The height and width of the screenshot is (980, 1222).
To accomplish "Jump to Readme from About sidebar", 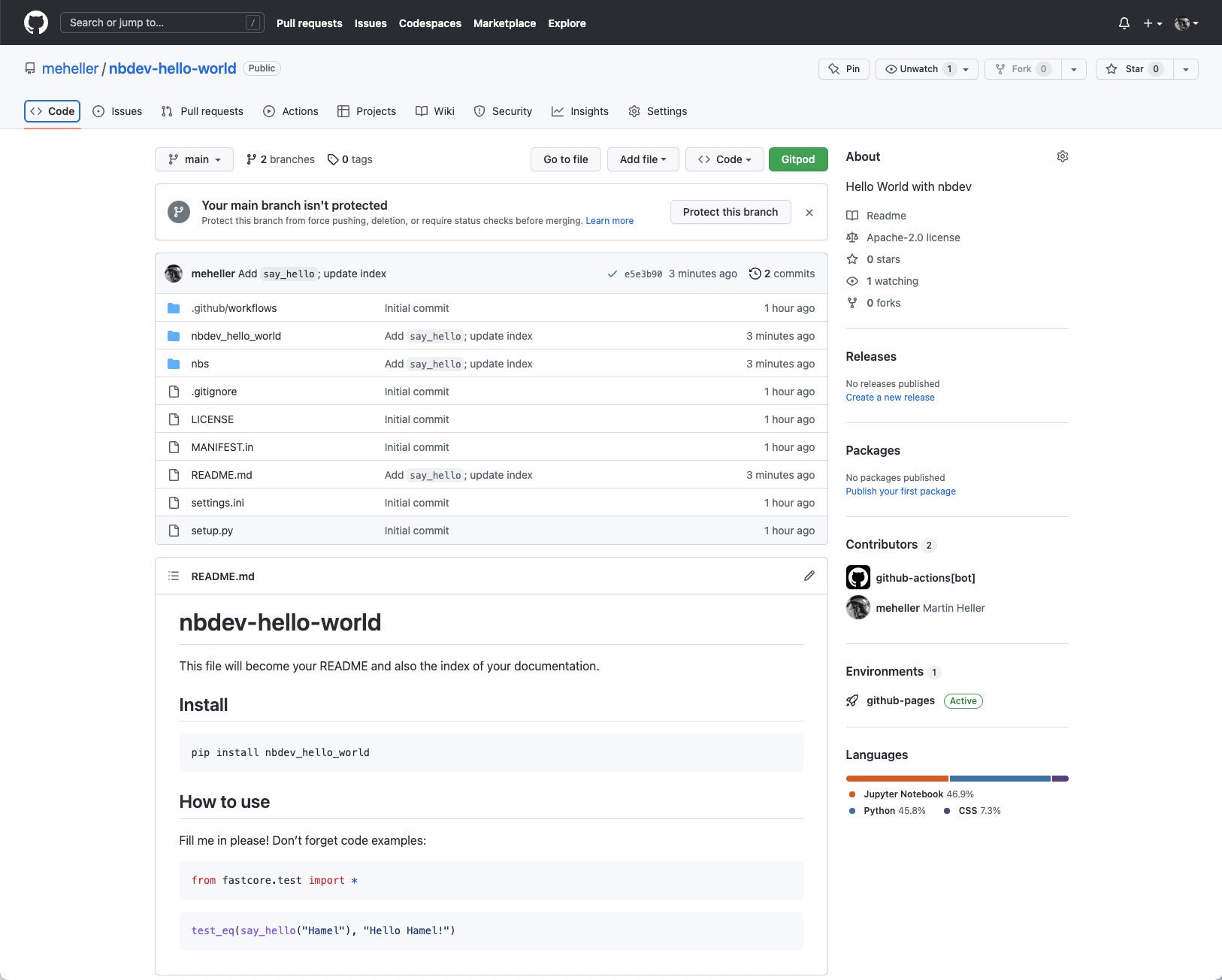I will point(876,216).
